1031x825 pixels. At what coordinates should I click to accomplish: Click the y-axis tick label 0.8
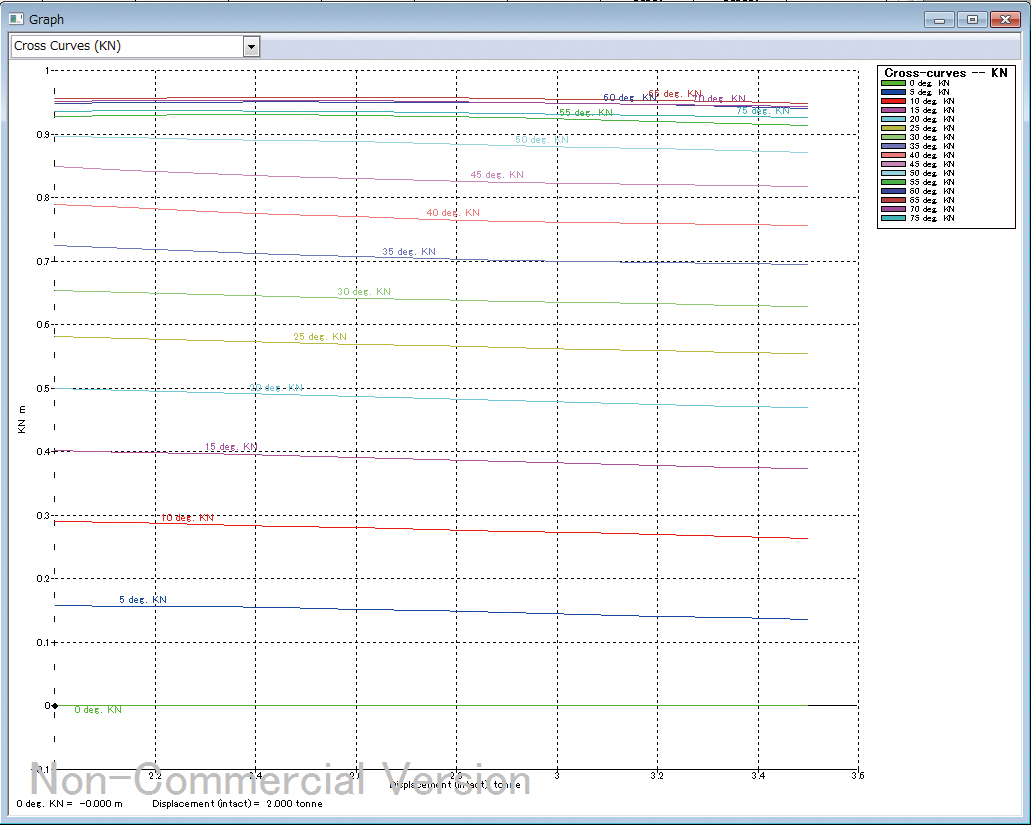pos(43,198)
